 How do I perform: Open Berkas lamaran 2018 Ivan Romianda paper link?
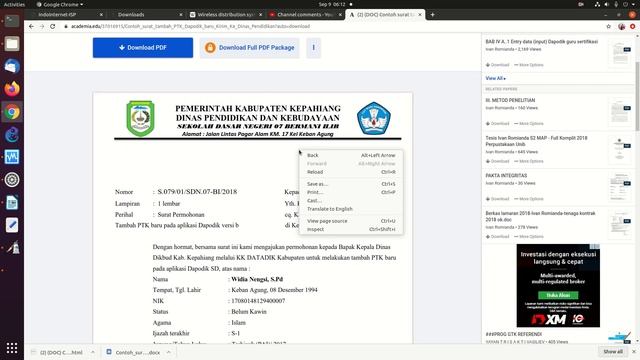(x=540, y=216)
